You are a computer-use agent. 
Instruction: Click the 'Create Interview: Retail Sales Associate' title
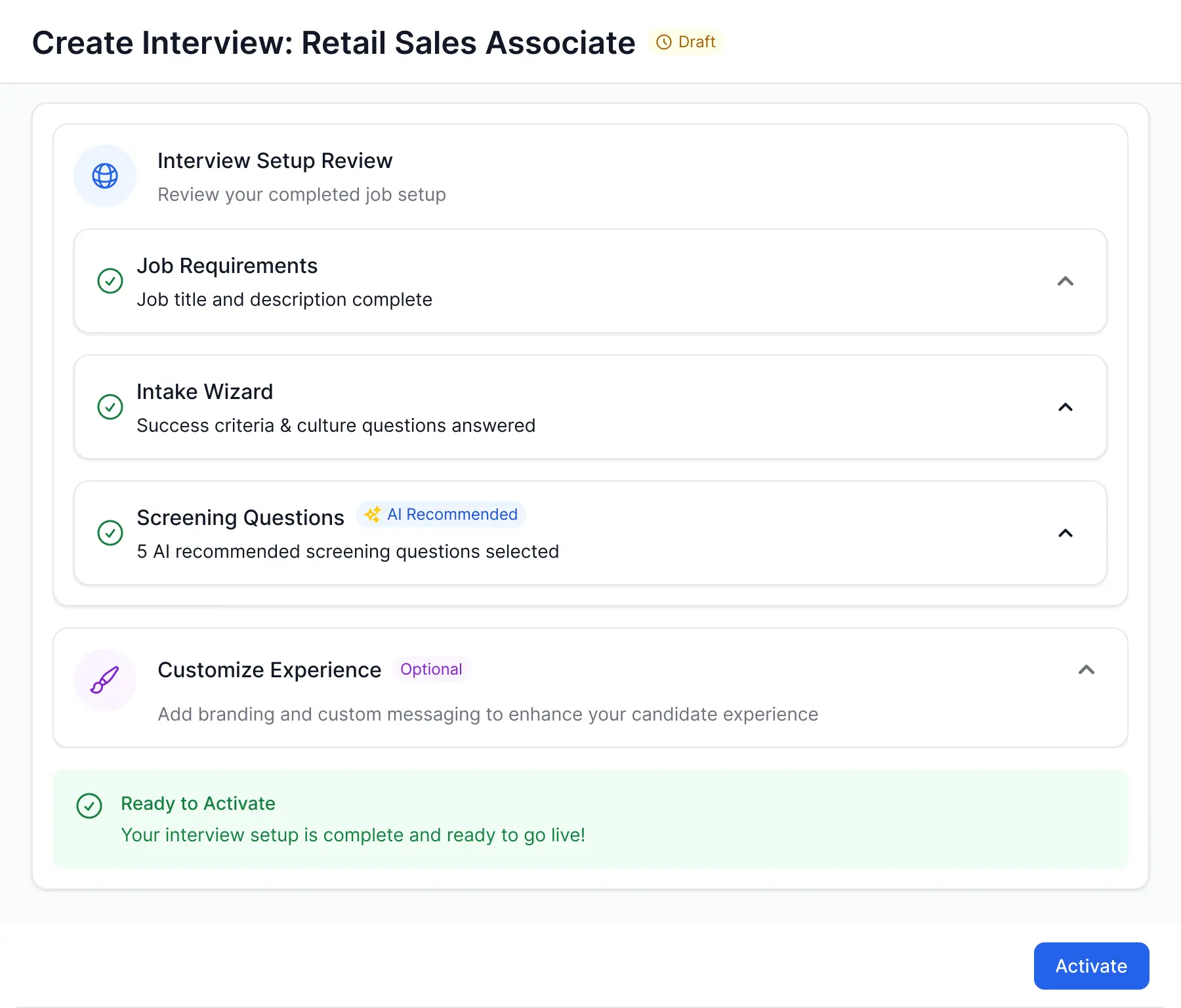tap(333, 43)
